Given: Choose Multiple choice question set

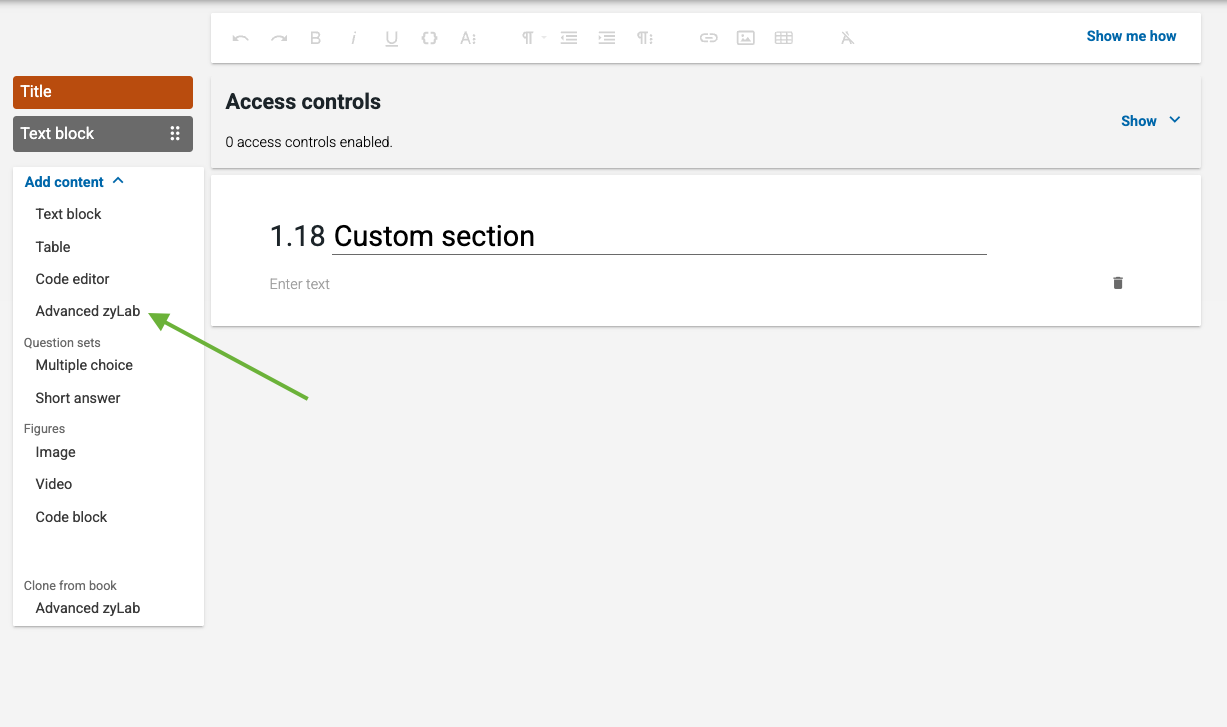Looking at the screenshot, I should 84,365.
